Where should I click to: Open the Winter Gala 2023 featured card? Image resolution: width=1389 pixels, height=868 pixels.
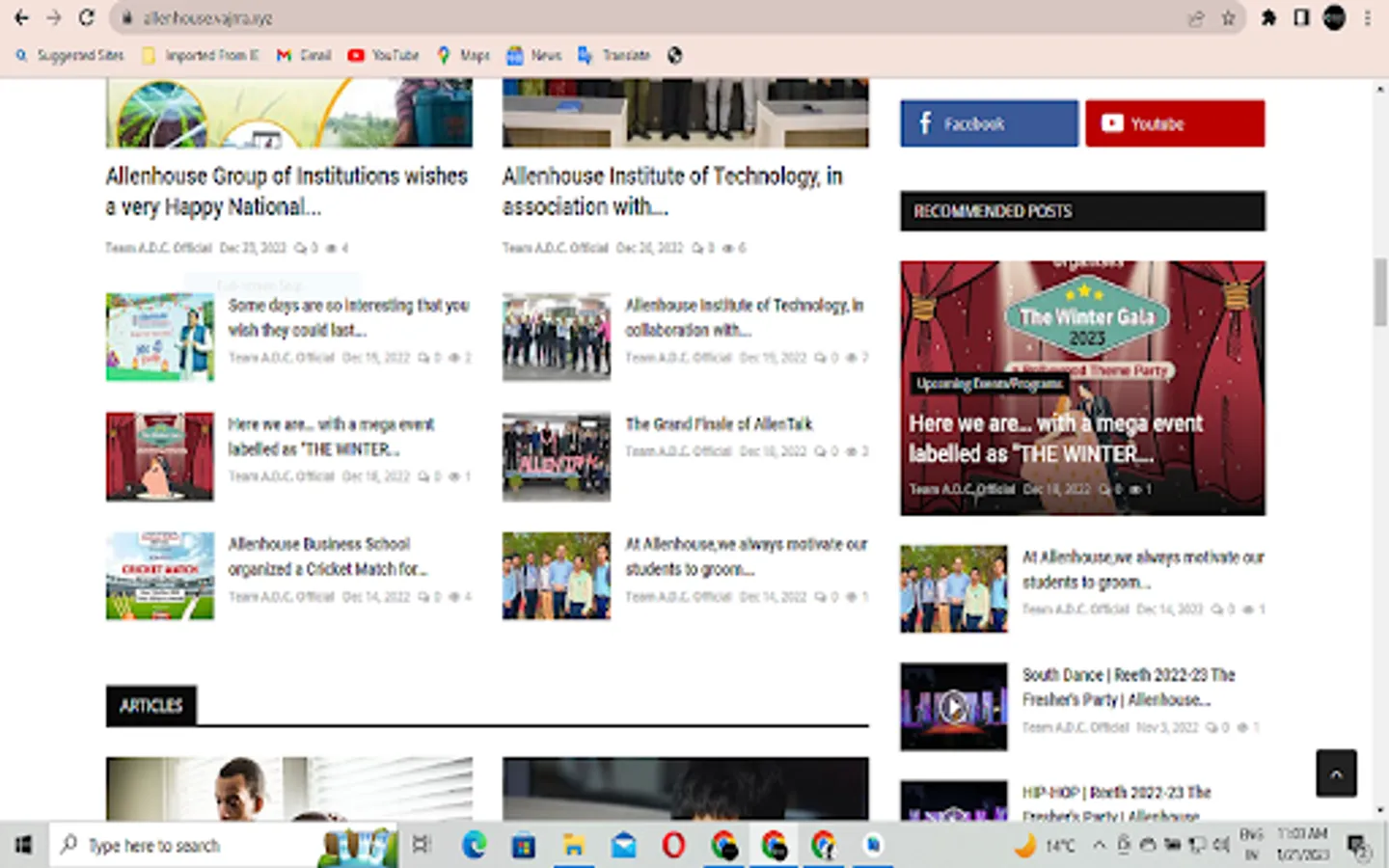click(x=1082, y=388)
